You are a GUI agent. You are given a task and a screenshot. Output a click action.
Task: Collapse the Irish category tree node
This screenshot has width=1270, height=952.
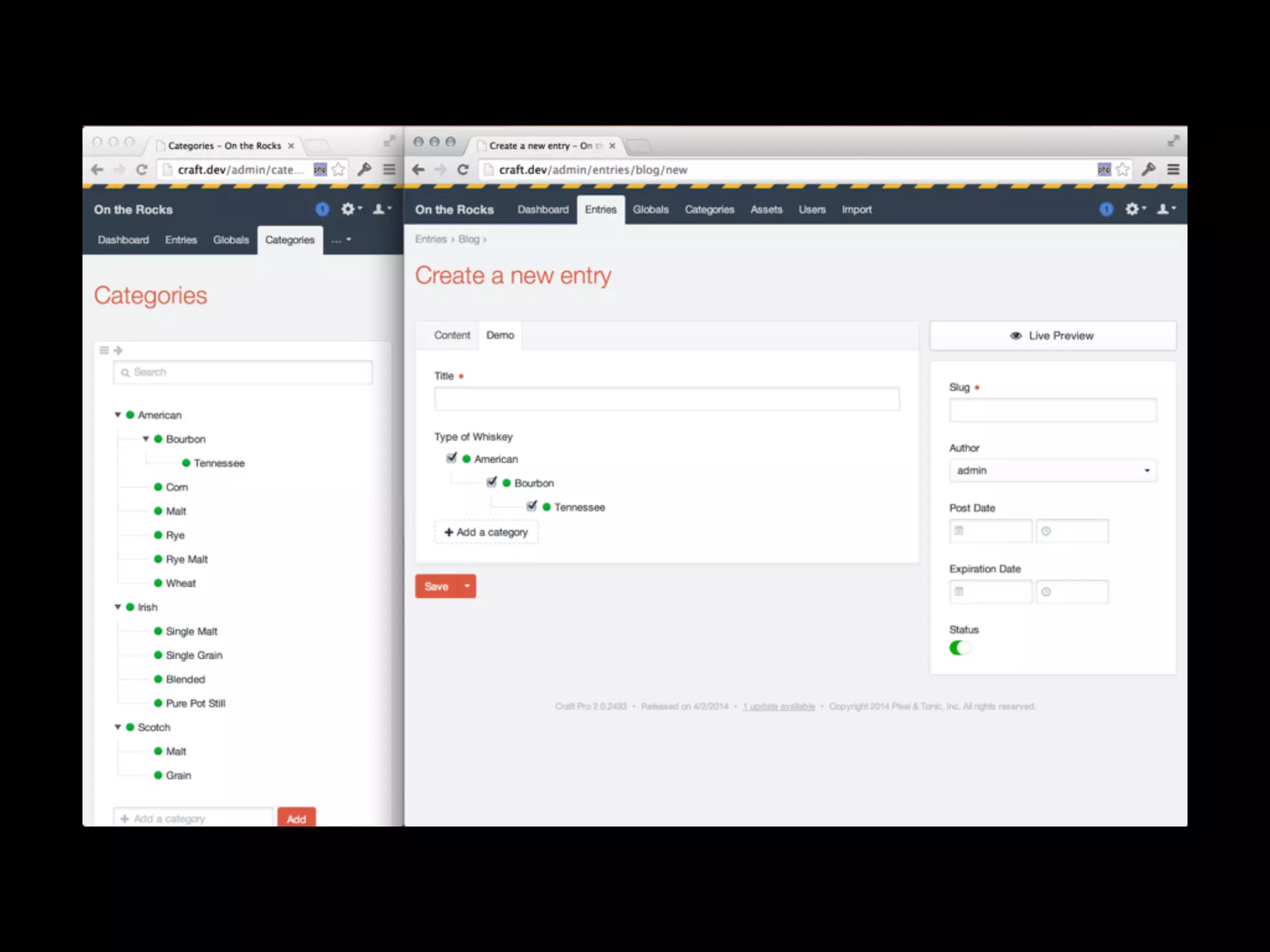point(118,607)
